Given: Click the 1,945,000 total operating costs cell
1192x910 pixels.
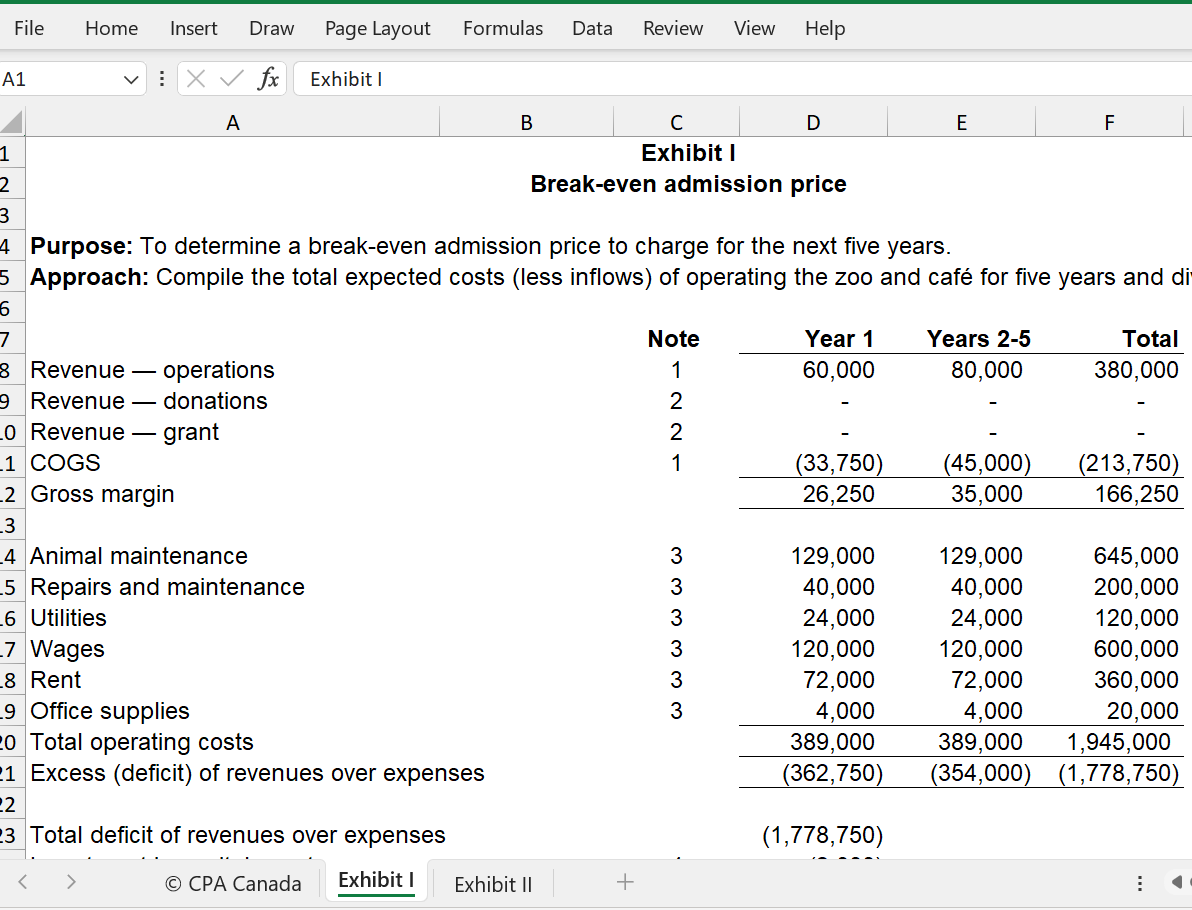Looking at the screenshot, I should (x=1118, y=742).
